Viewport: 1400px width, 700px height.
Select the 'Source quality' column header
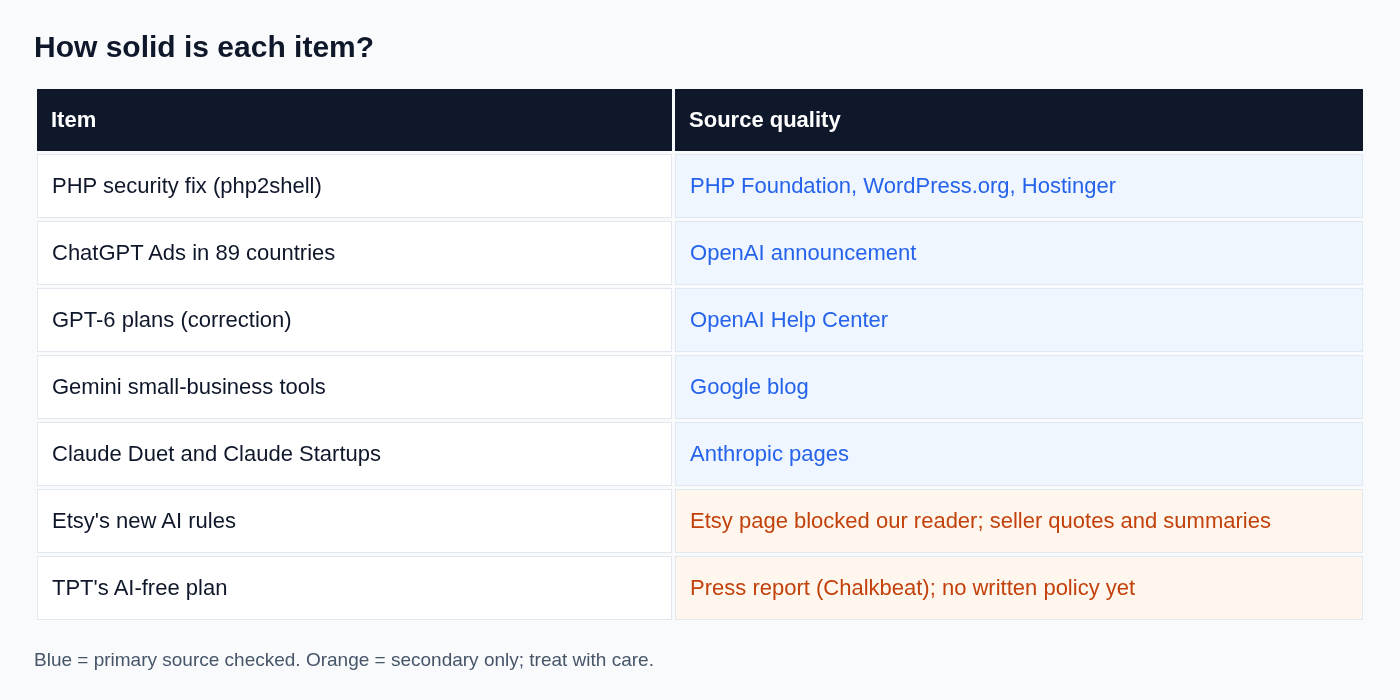coord(1019,120)
